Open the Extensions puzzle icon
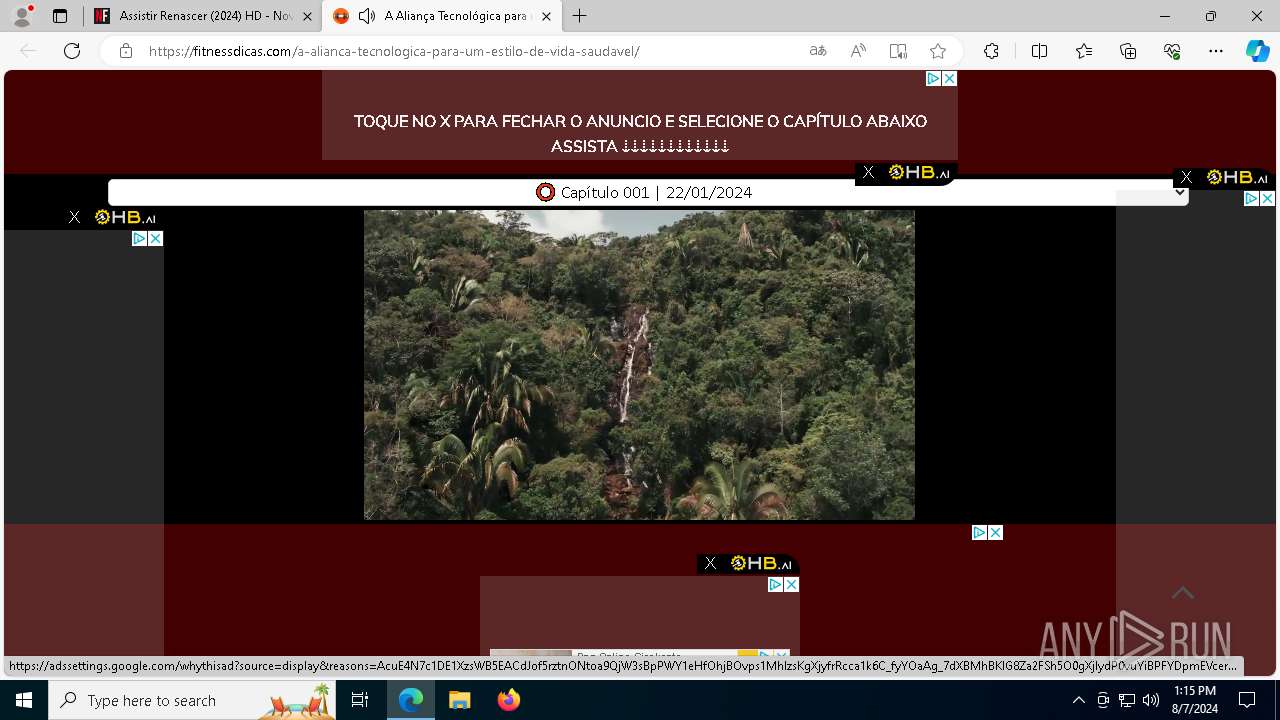This screenshot has width=1280, height=720. [x=991, y=51]
